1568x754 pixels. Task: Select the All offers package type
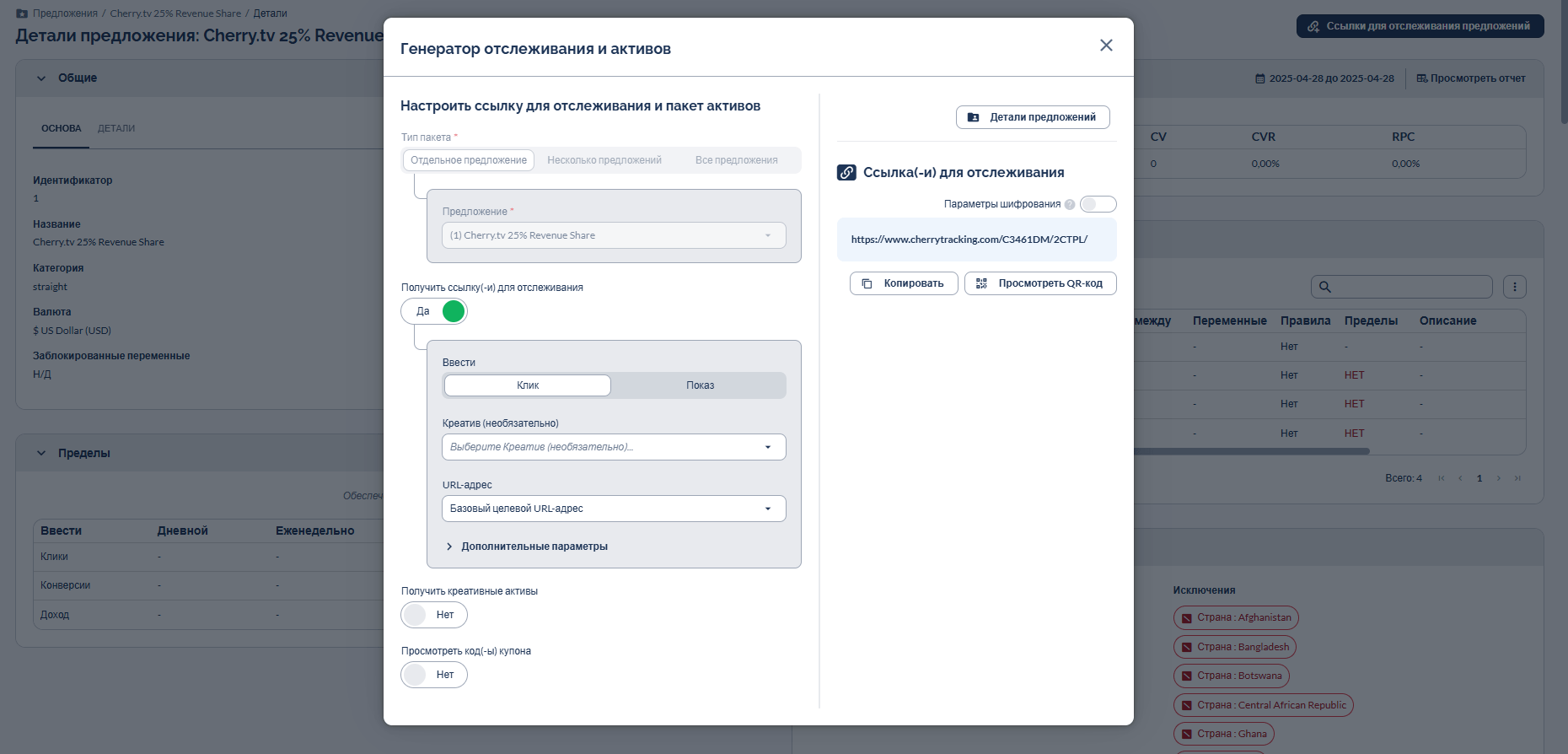pyautogui.click(x=737, y=160)
